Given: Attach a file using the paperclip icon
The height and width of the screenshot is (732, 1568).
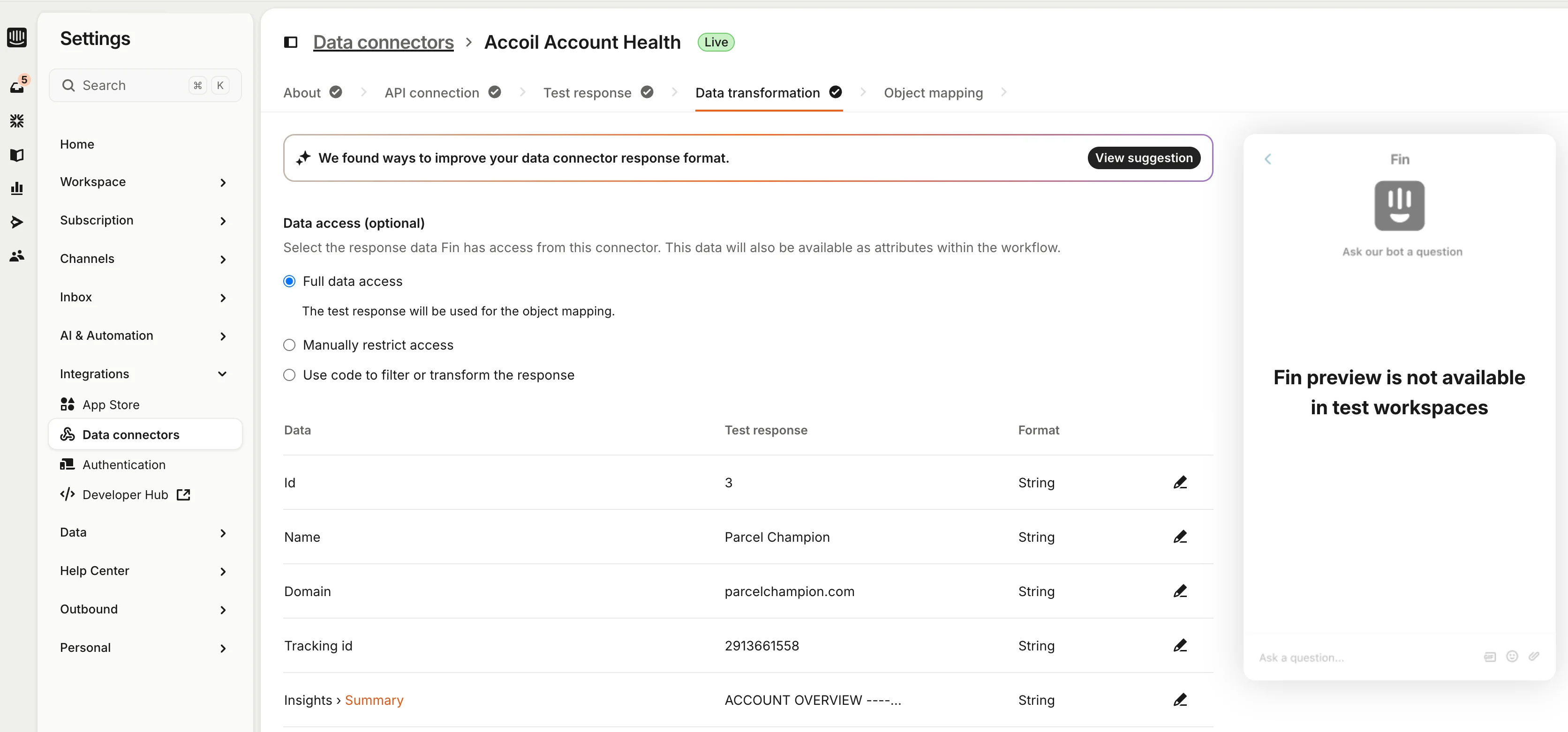Looking at the screenshot, I should coord(1535,657).
